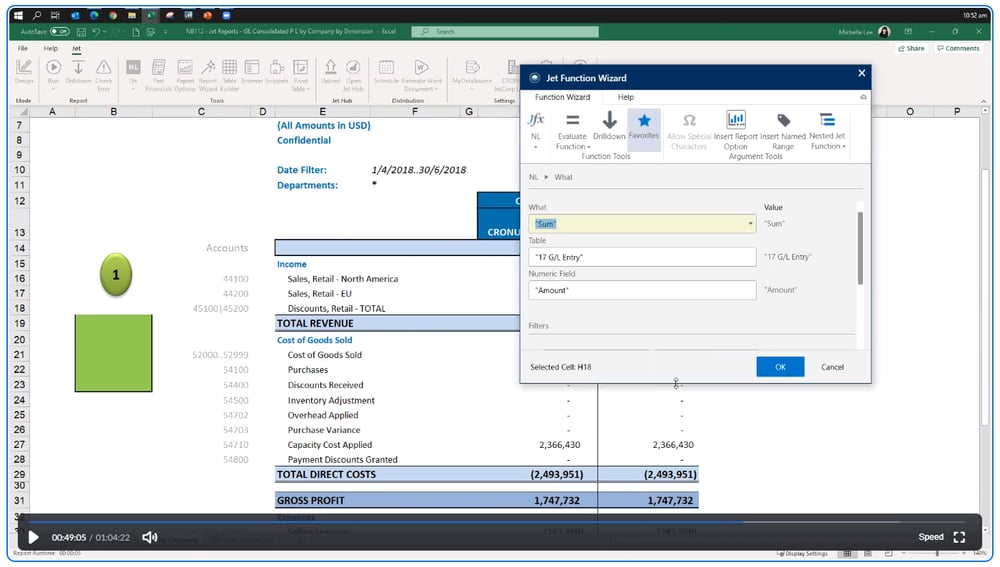
Task: Open the Help tab in Jet Function Wizard
Action: [x=626, y=97]
